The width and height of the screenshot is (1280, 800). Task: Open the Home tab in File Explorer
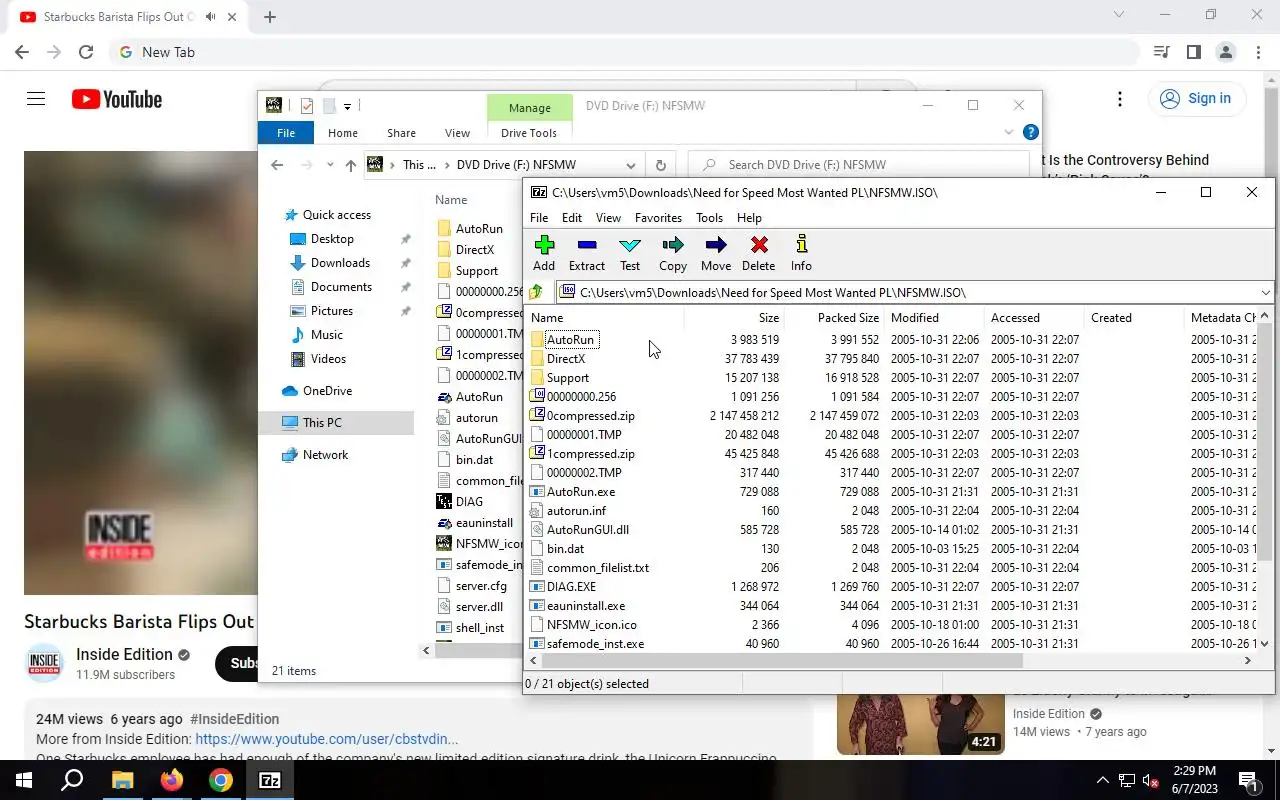[343, 133]
